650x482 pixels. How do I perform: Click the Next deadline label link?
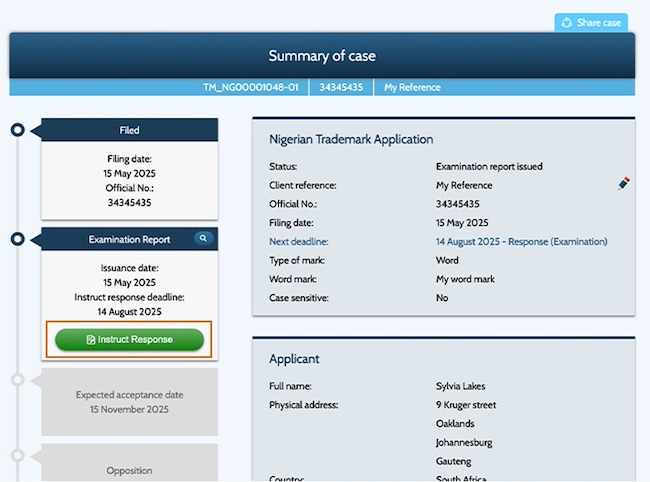(298, 242)
